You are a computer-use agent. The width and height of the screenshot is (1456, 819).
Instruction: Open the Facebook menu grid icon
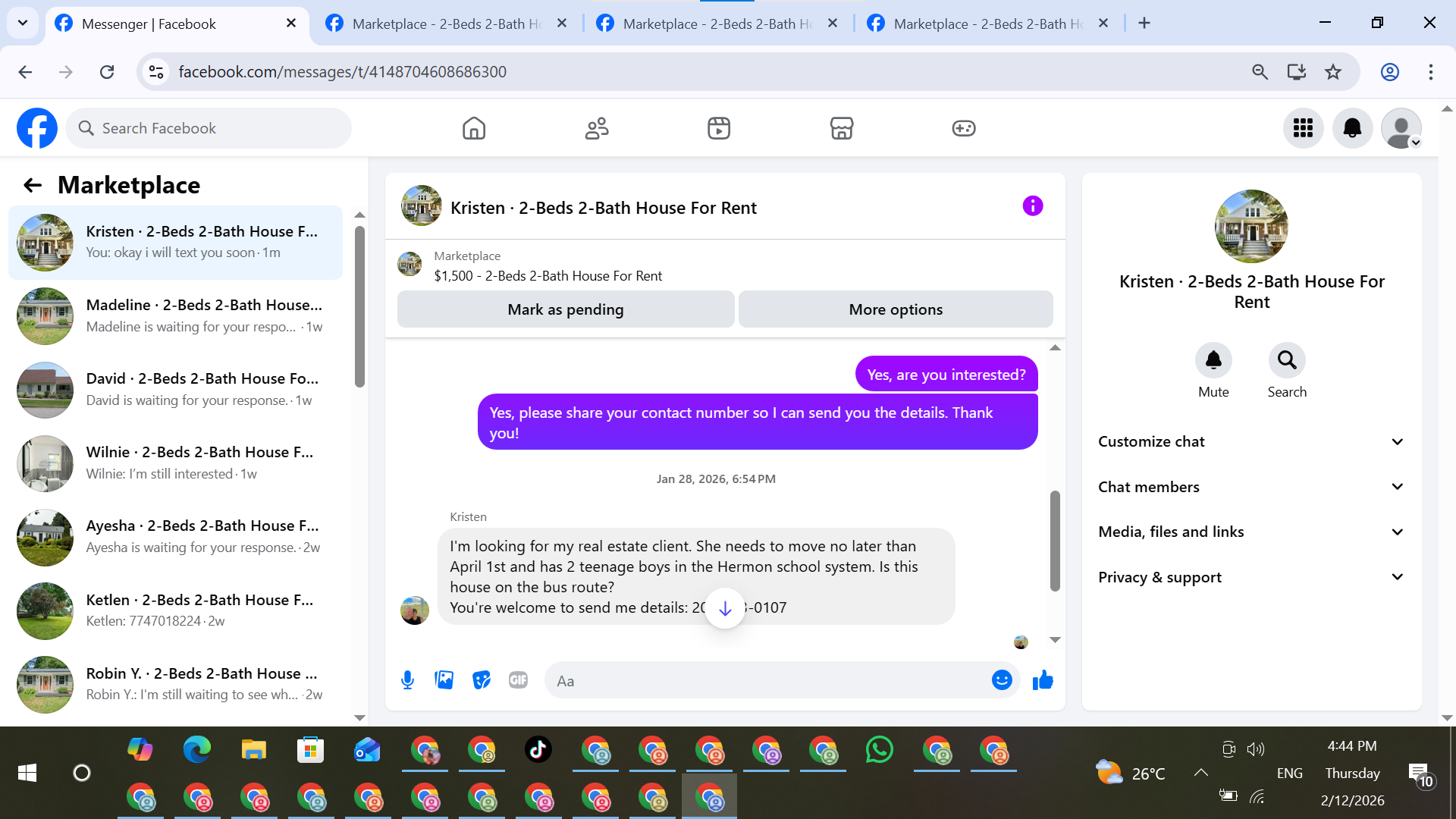click(x=1304, y=128)
